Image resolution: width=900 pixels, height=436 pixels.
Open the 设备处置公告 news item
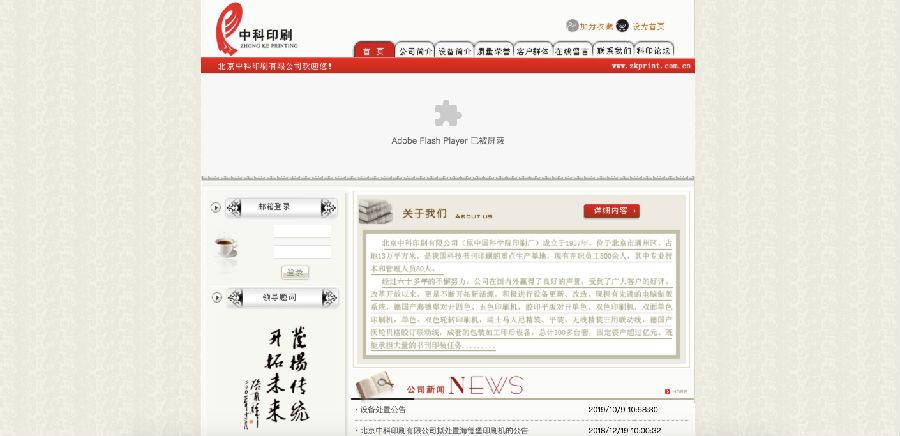pyautogui.click(x=383, y=410)
